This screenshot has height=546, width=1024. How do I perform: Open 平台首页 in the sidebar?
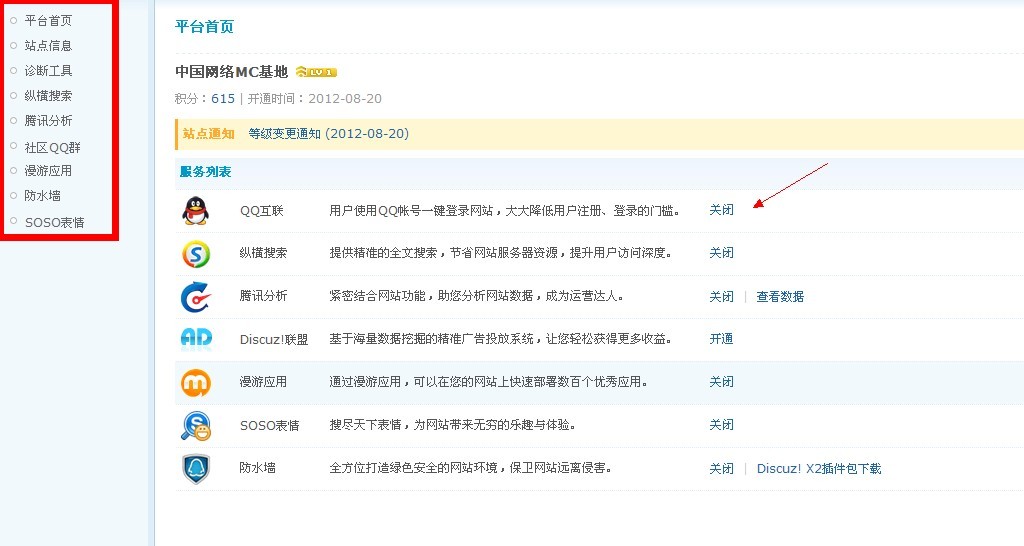click(48, 21)
